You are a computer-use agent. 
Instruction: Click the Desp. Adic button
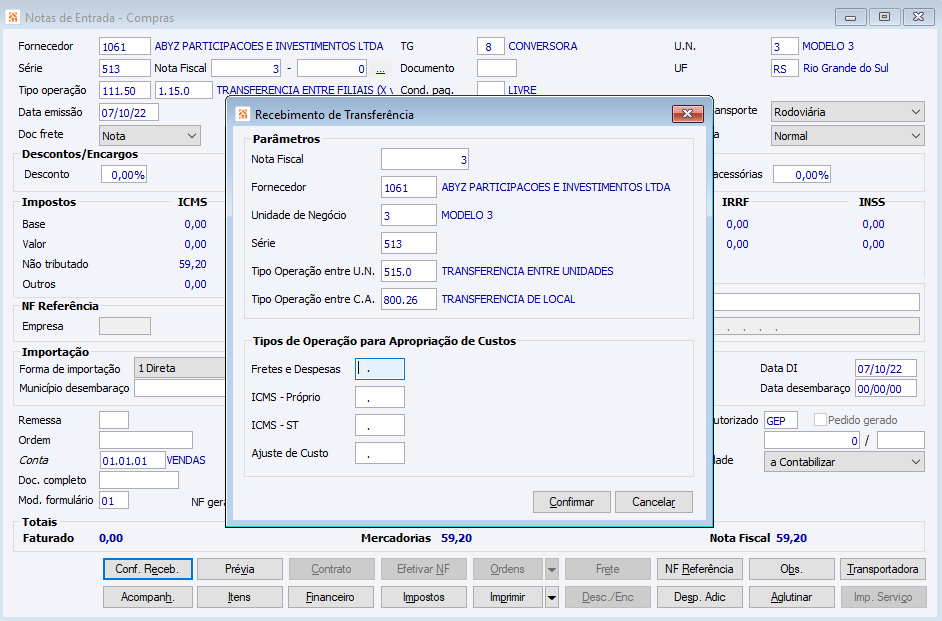(x=699, y=598)
